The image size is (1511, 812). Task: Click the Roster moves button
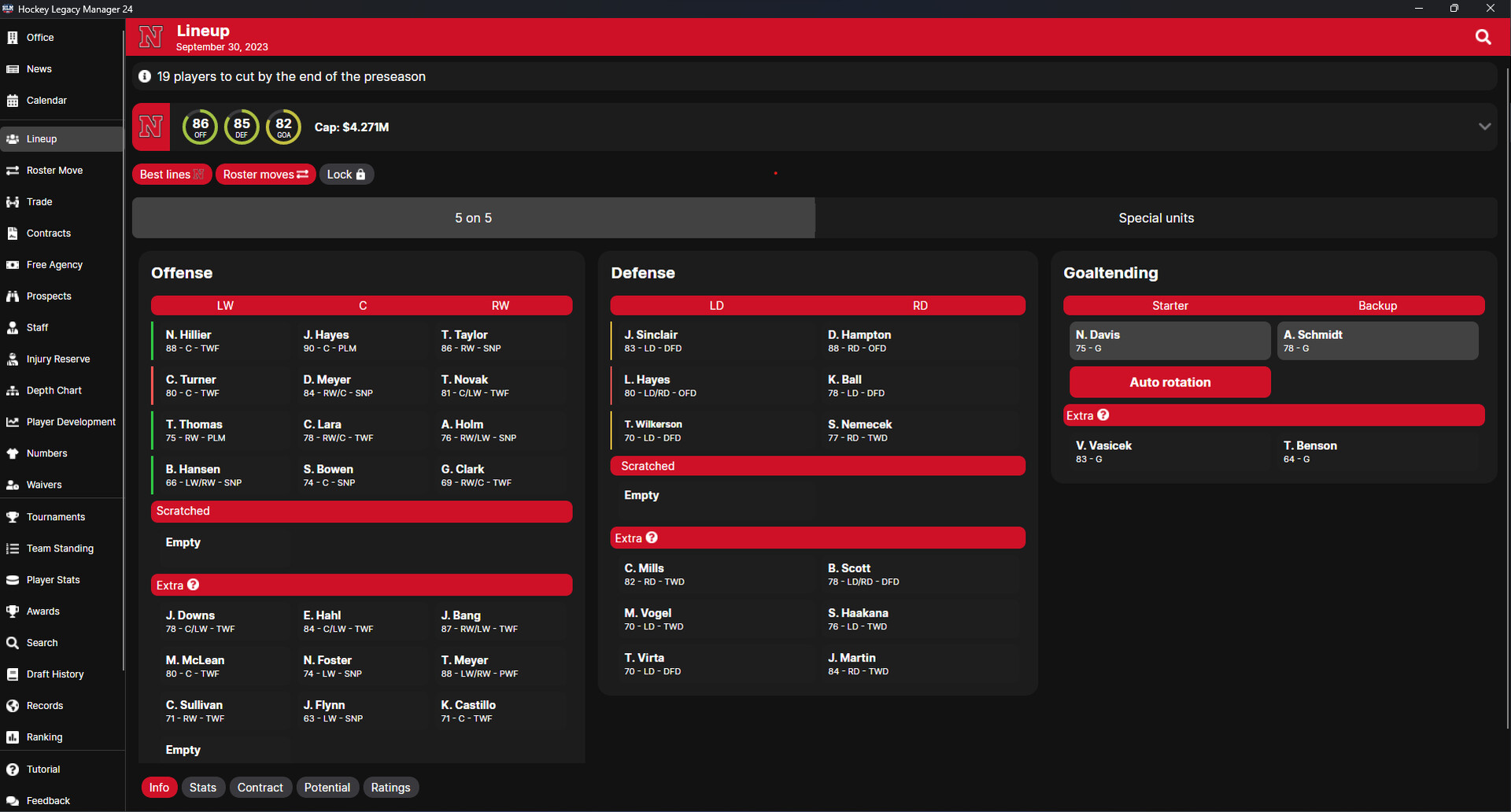[265, 174]
